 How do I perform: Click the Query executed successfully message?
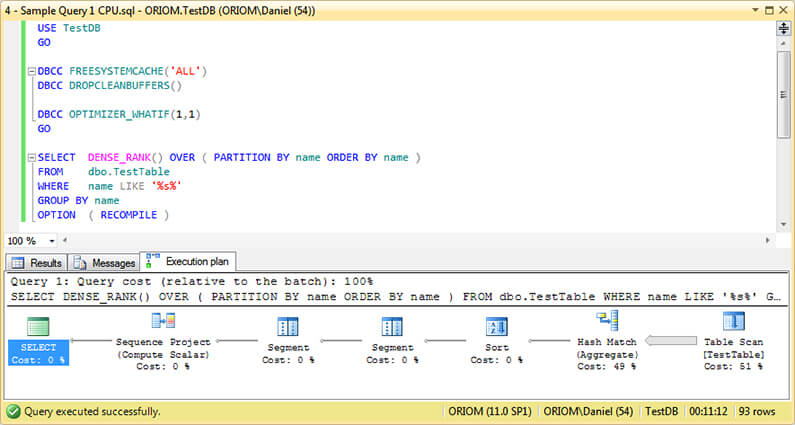click(x=92, y=411)
